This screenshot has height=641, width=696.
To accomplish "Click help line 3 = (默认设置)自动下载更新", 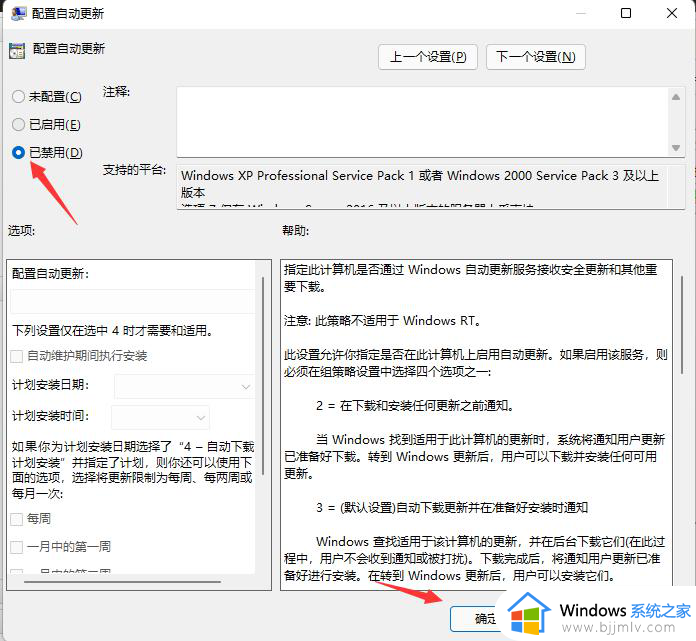I will pyautogui.click(x=452, y=508).
